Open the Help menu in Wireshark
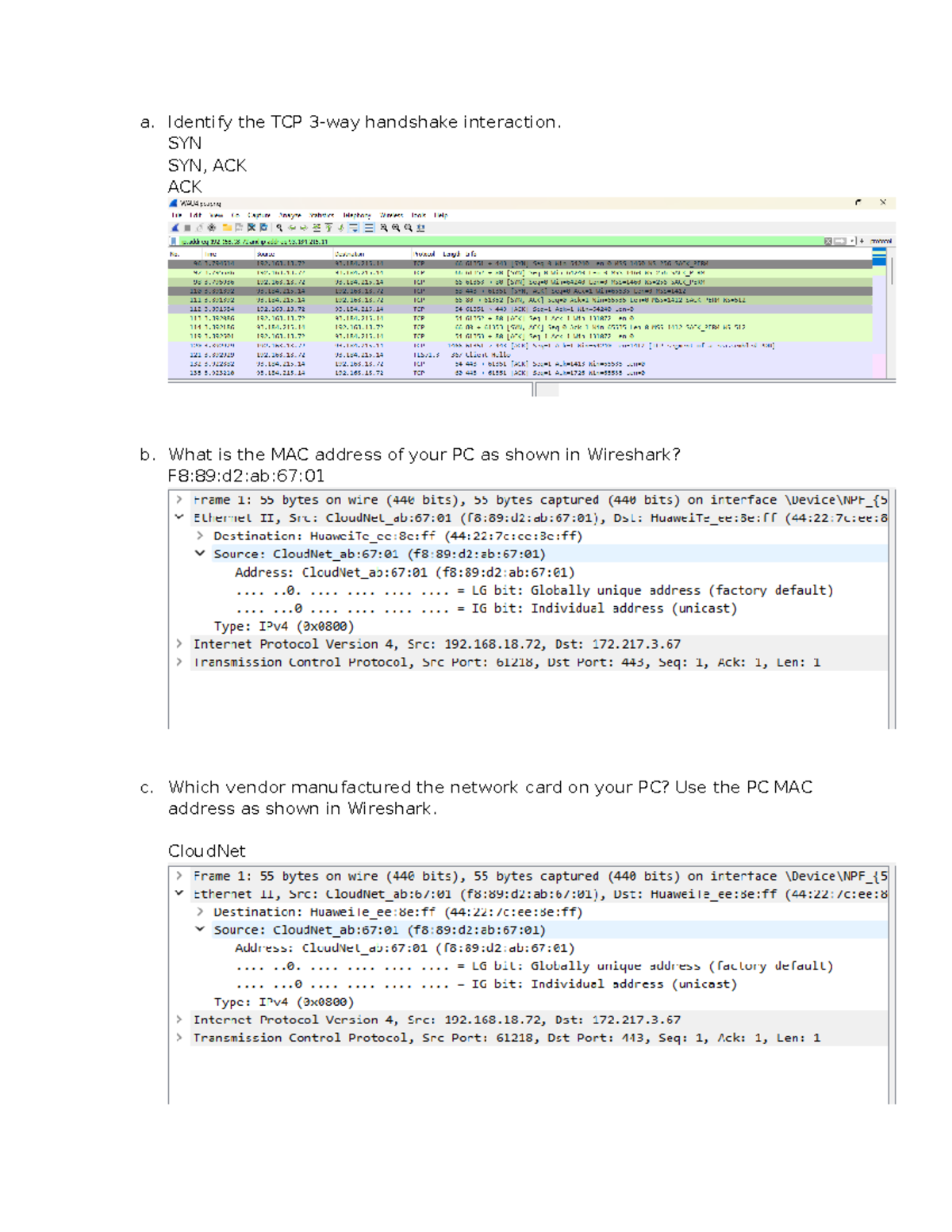 [440, 216]
